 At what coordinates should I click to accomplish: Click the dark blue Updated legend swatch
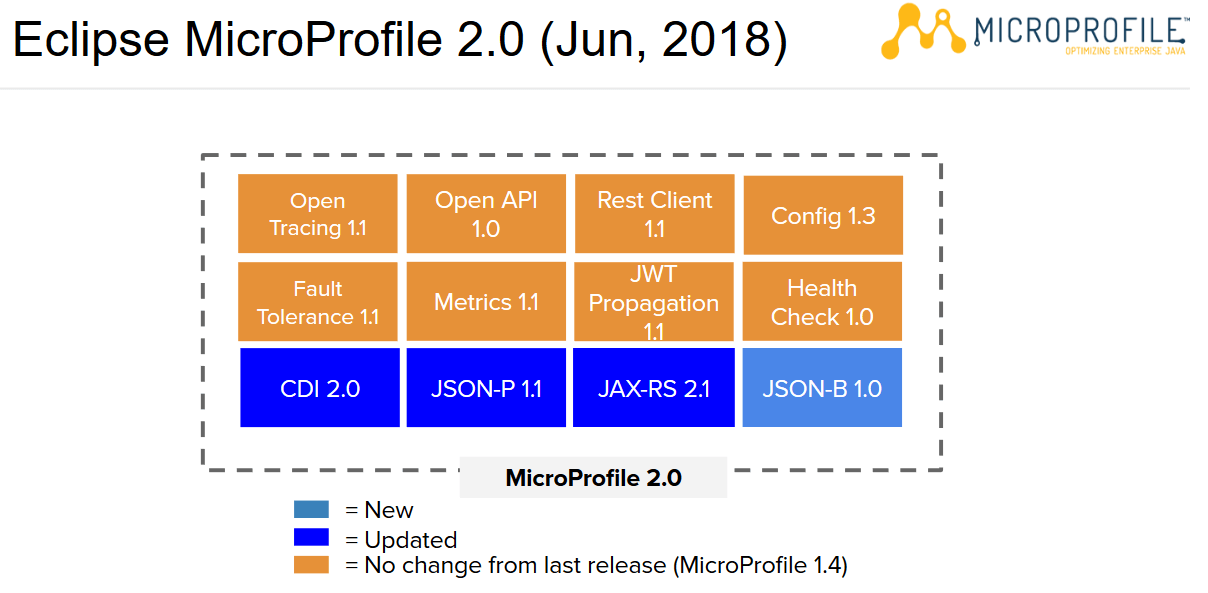coord(311,538)
